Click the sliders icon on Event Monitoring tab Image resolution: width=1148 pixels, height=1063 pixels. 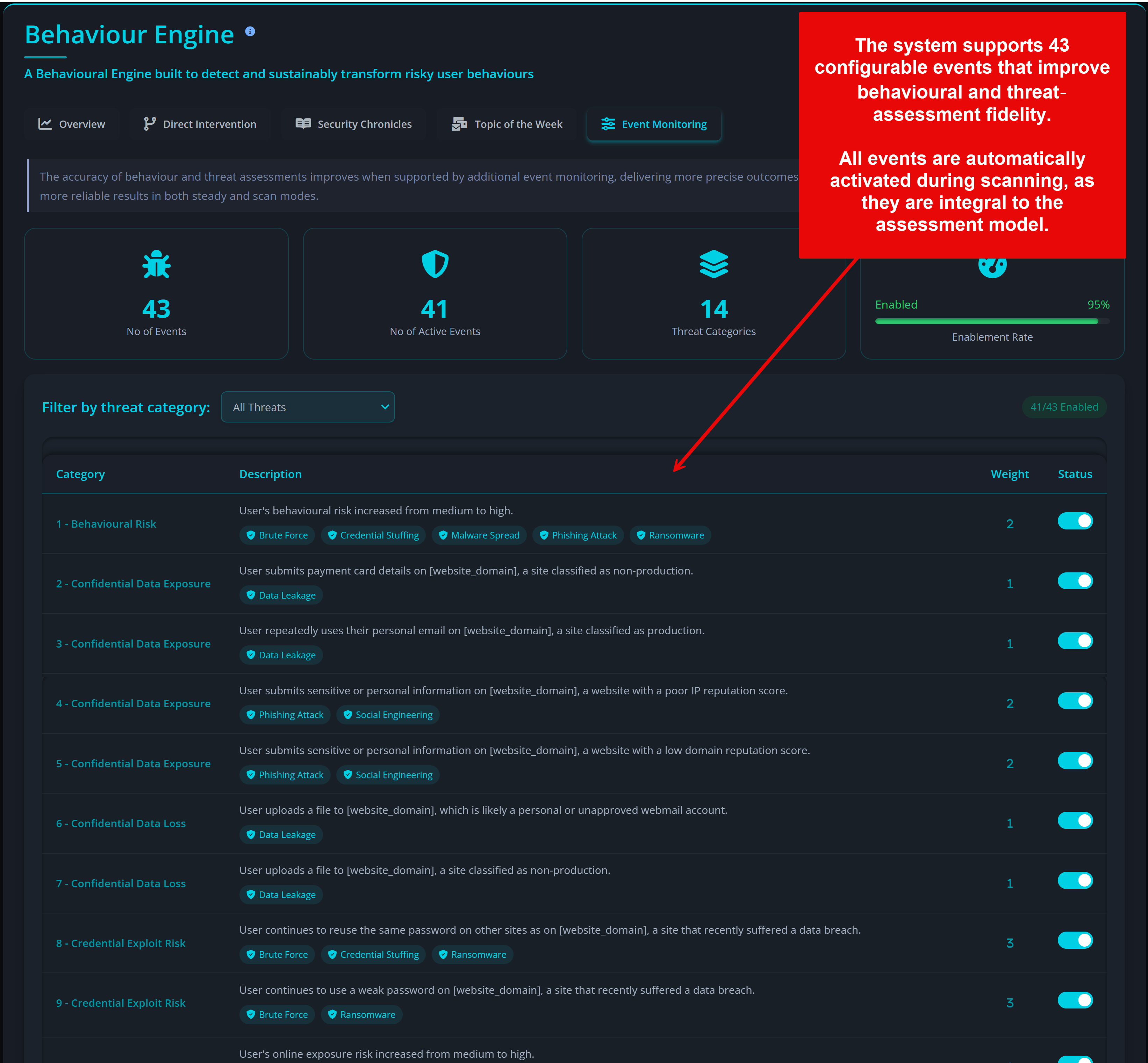click(608, 124)
